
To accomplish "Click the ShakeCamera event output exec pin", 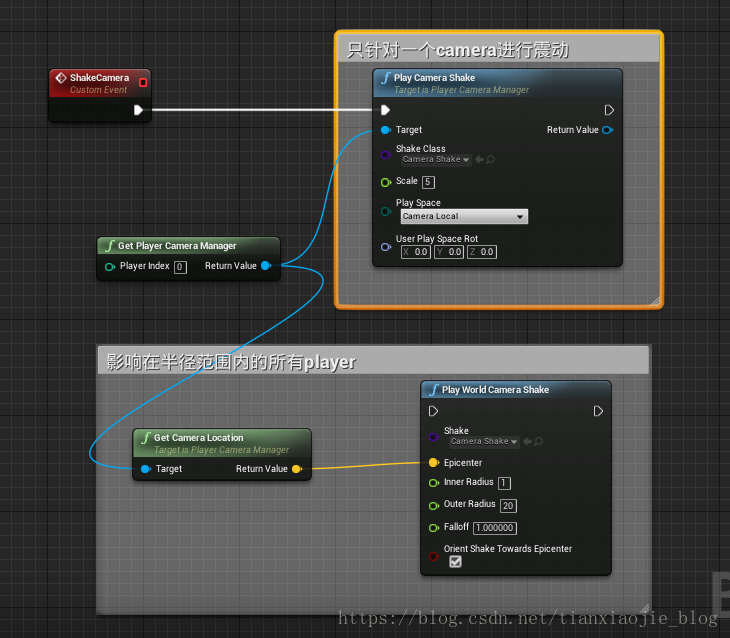I will click(138, 110).
